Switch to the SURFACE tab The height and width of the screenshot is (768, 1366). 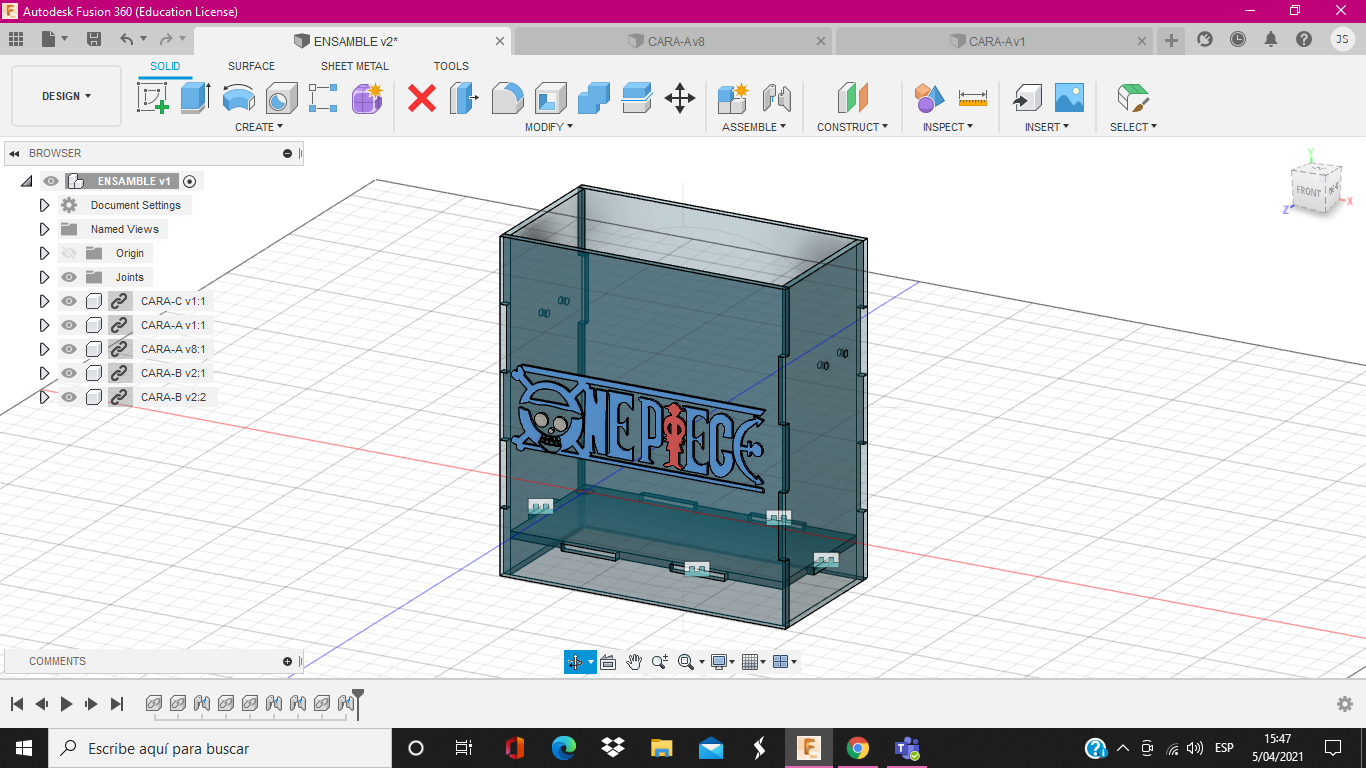pos(251,66)
